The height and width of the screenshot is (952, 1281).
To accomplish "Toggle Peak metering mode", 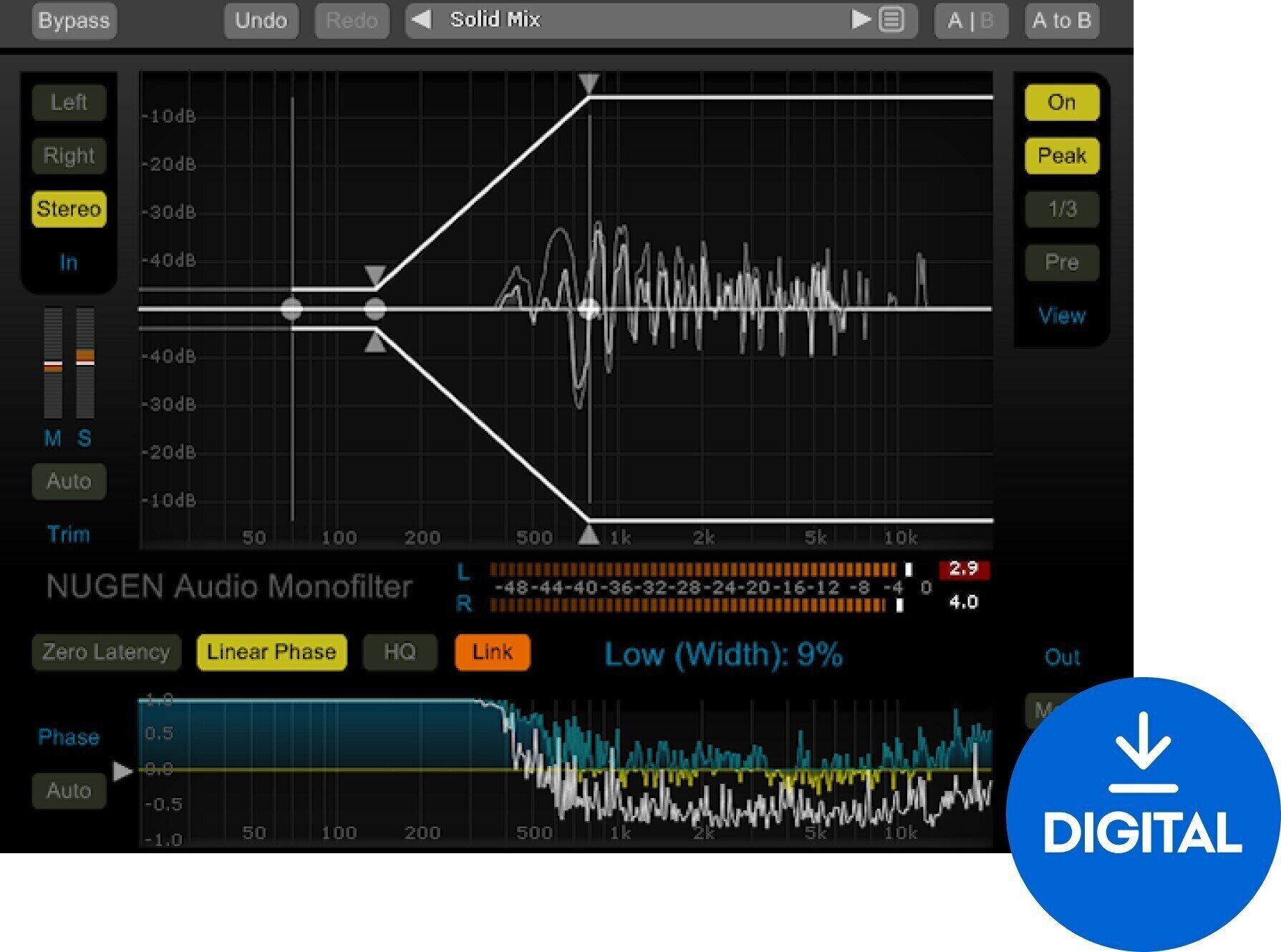I will click(x=1061, y=155).
